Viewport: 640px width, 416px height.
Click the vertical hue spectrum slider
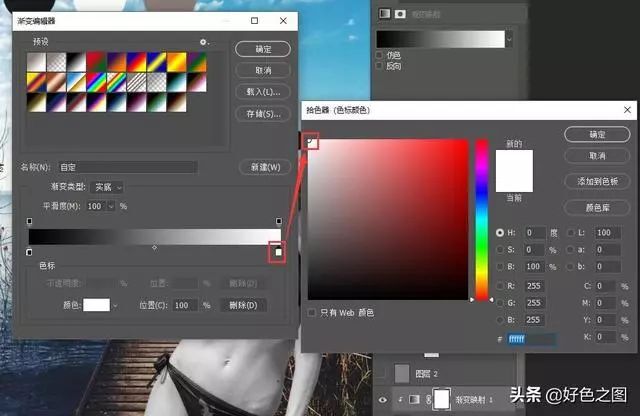coord(482,218)
